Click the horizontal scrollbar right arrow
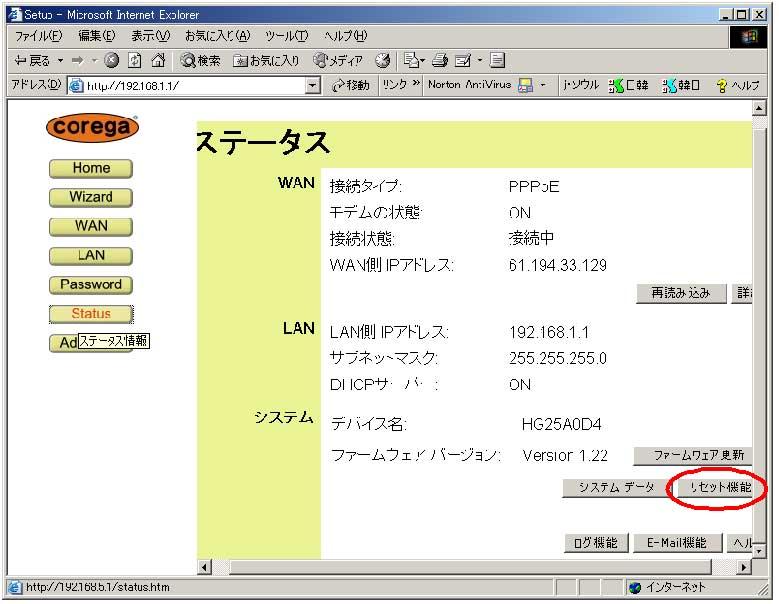Viewport: 779px width, 604px height. pos(743,568)
